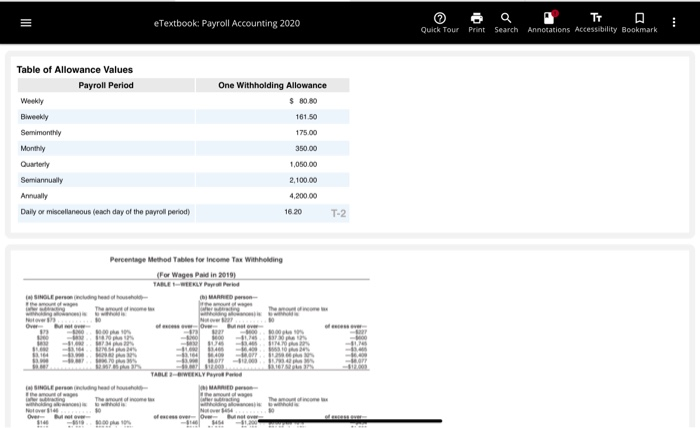This screenshot has height=428, width=700.
Task: Open the Annotations panel
Action: [549, 23]
